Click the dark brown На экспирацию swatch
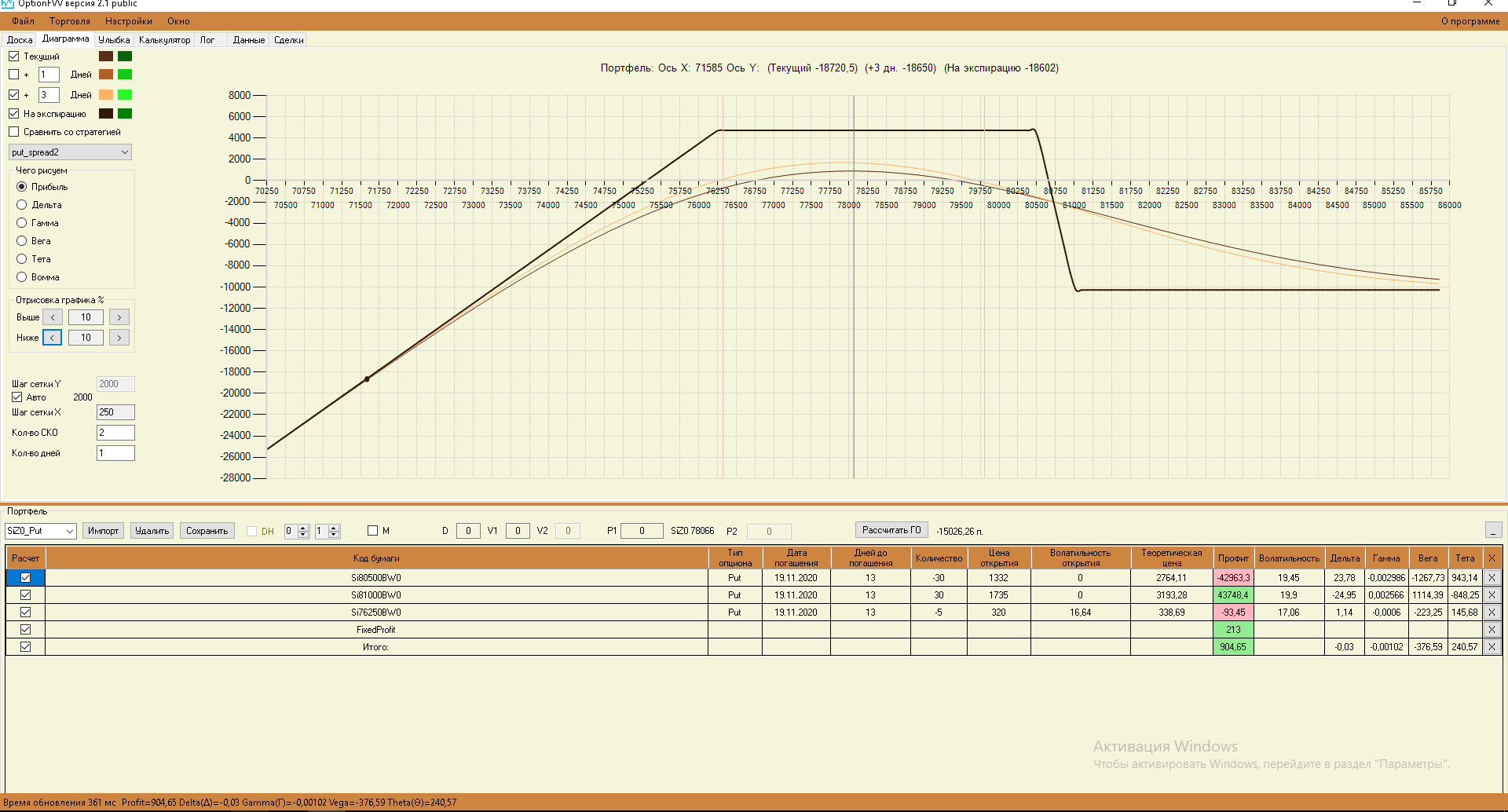 point(106,114)
